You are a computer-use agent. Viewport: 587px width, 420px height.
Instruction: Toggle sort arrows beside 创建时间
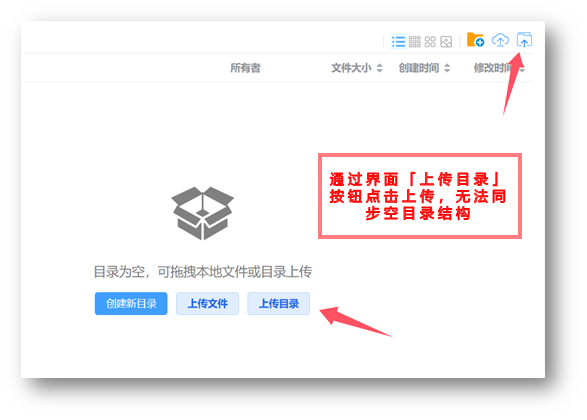click(x=447, y=68)
